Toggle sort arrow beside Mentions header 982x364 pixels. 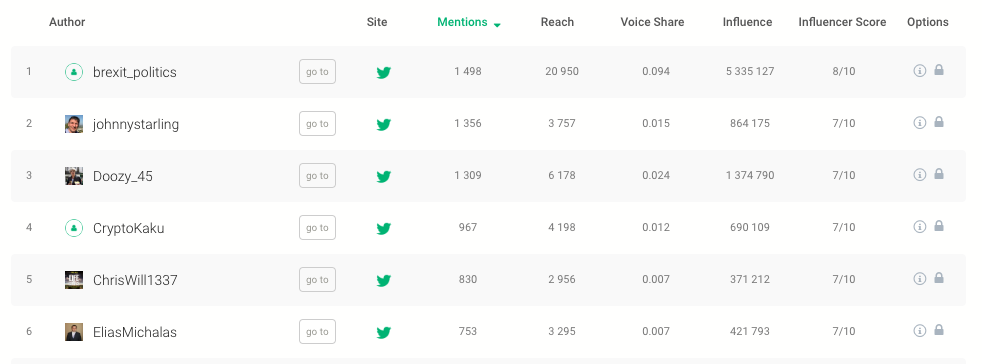point(497,25)
